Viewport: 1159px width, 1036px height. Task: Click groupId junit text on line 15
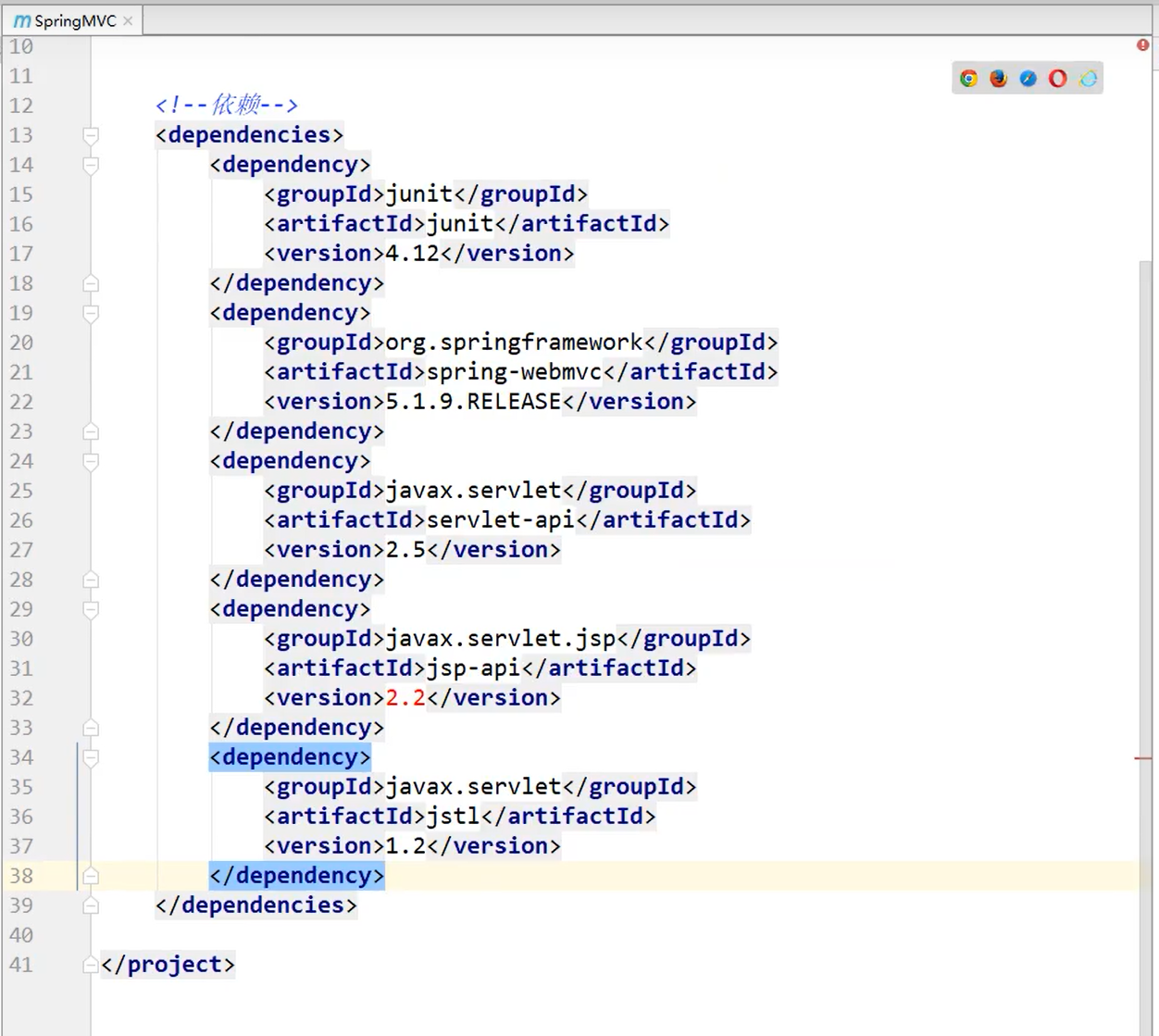tap(419, 194)
